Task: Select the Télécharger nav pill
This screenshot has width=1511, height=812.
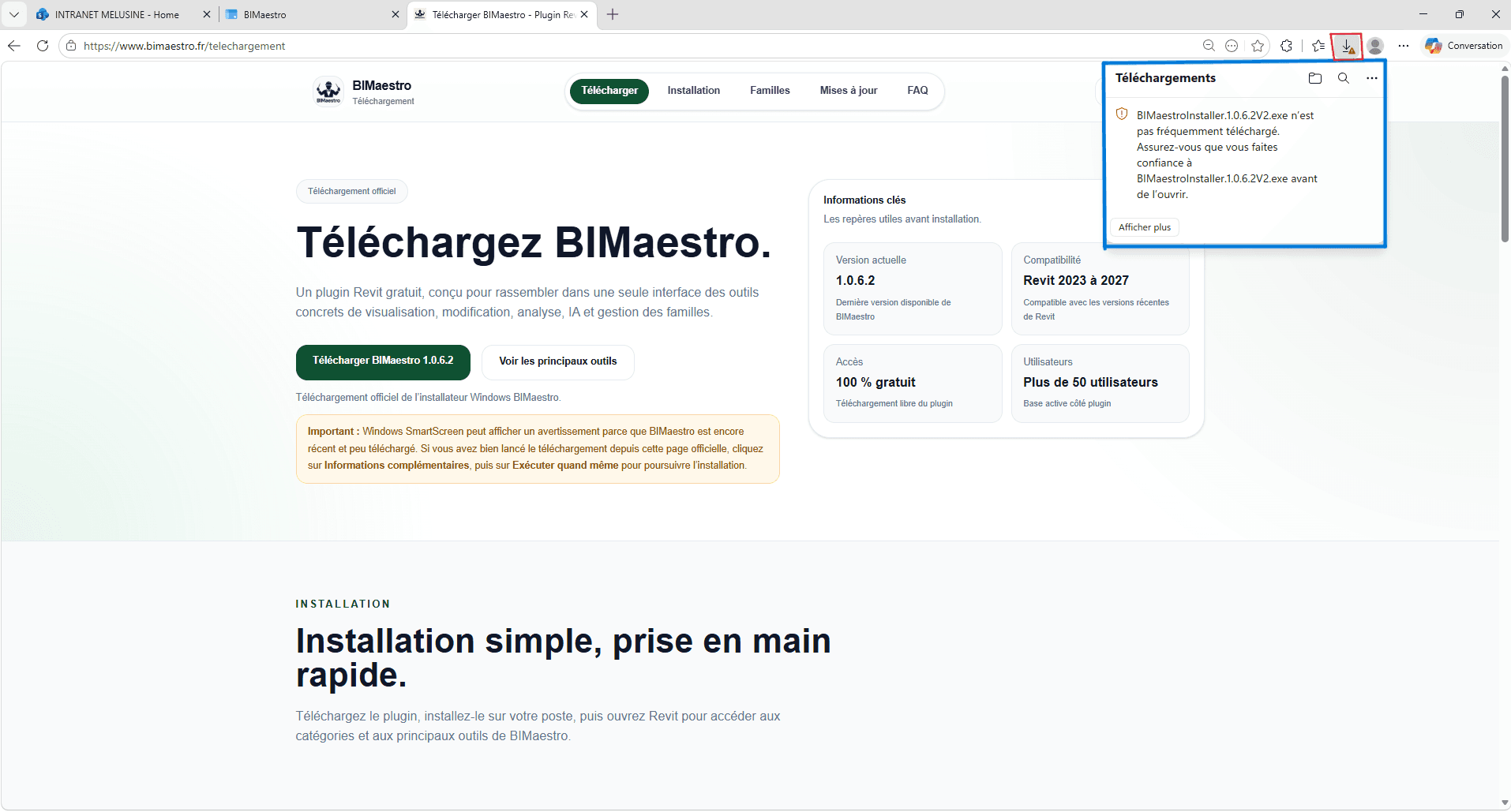Action: [x=609, y=91]
